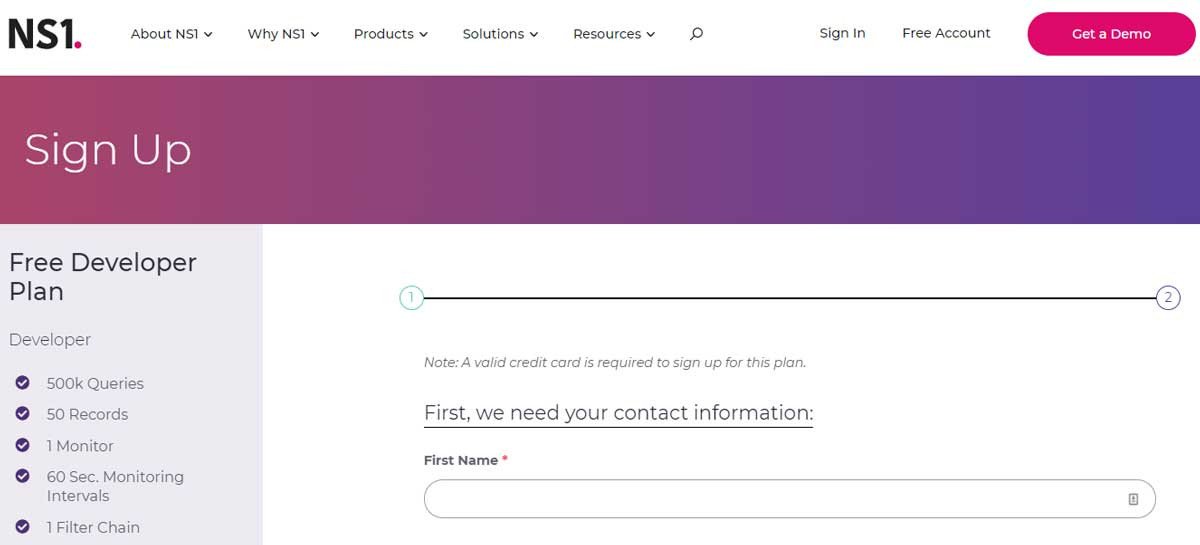This screenshot has width=1200, height=545.
Task: Click the autofill icon in First Name field
Action: tap(1133, 499)
